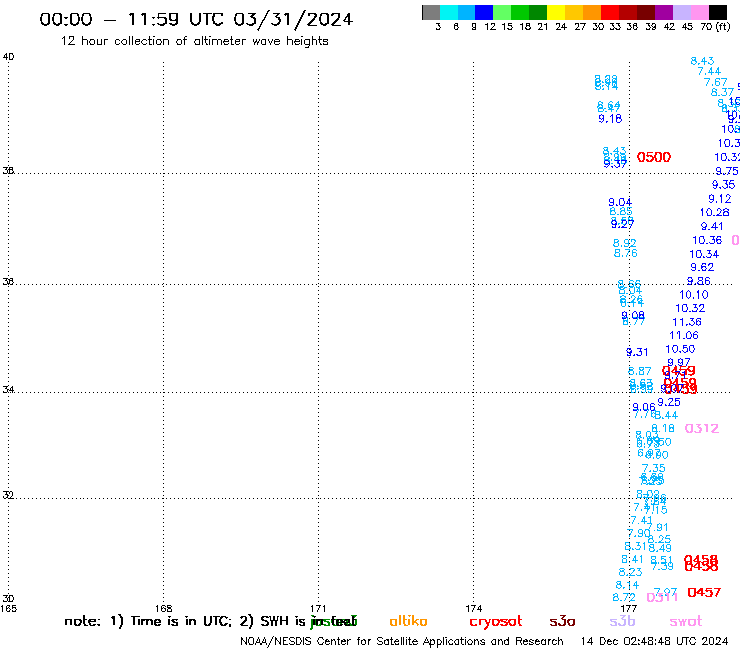
Task: Click the wave height value '9.35'
Action: (723, 185)
